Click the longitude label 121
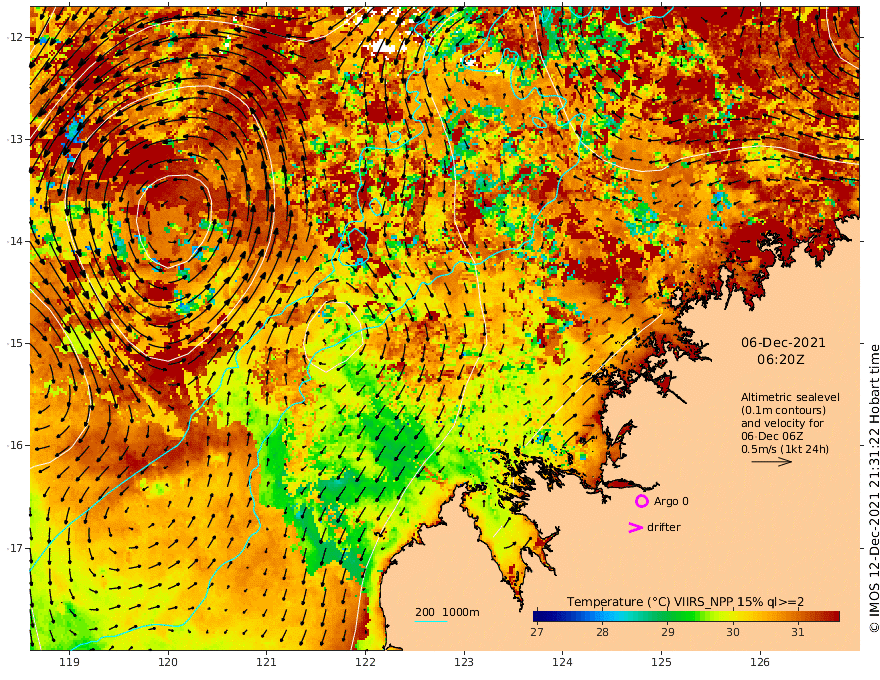This screenshot has height=680, width=880. click(267, 662)
